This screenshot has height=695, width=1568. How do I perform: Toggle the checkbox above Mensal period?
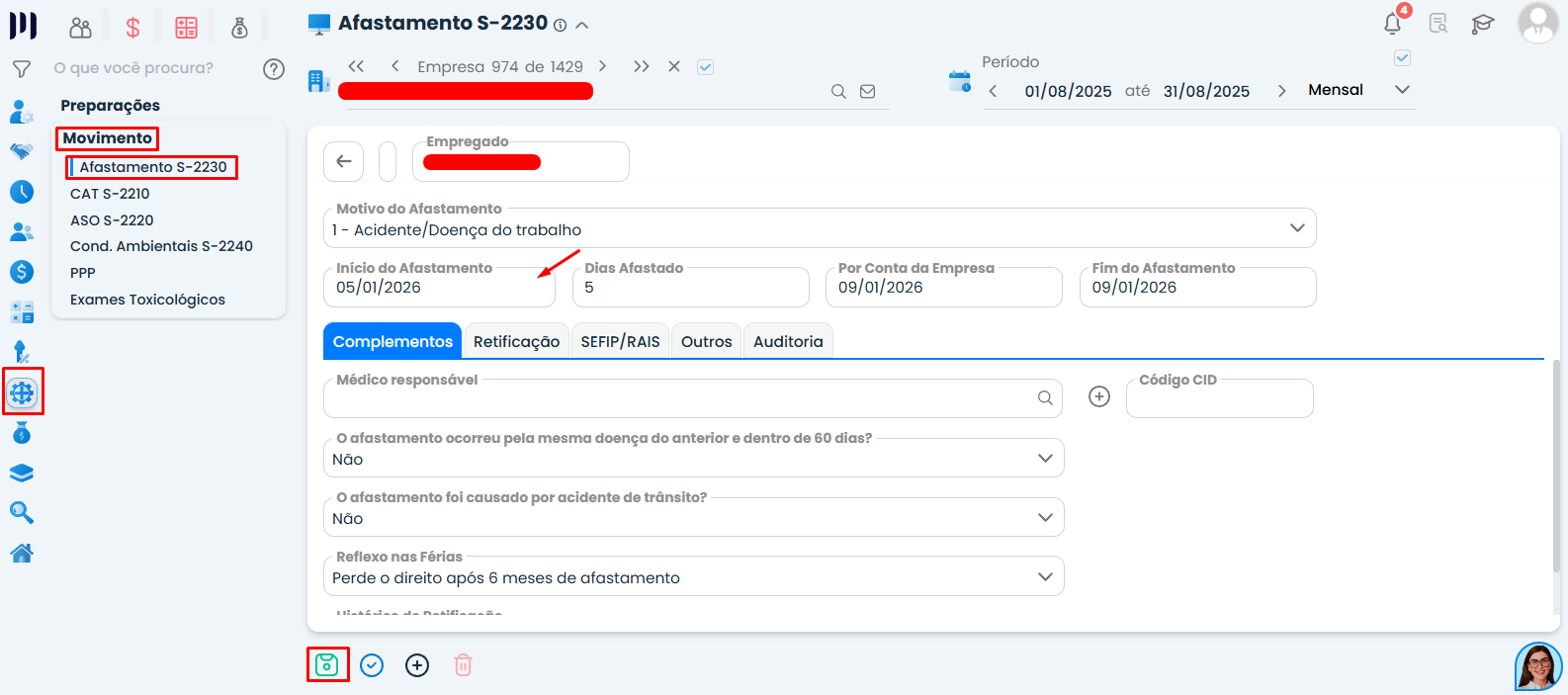[x=1402, y=58]
